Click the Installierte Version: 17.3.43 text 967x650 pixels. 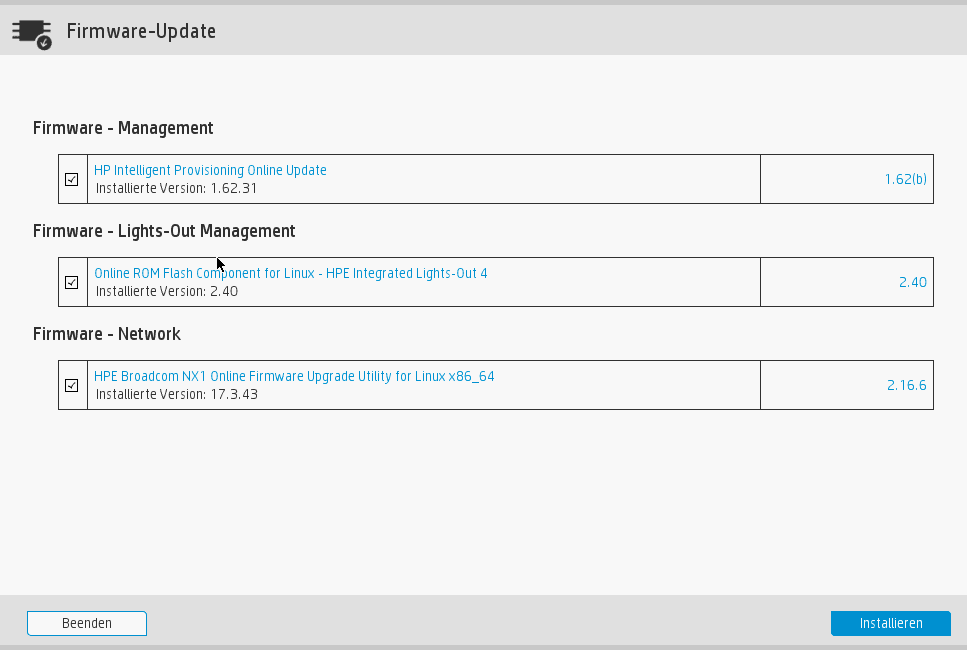[176, 394]
